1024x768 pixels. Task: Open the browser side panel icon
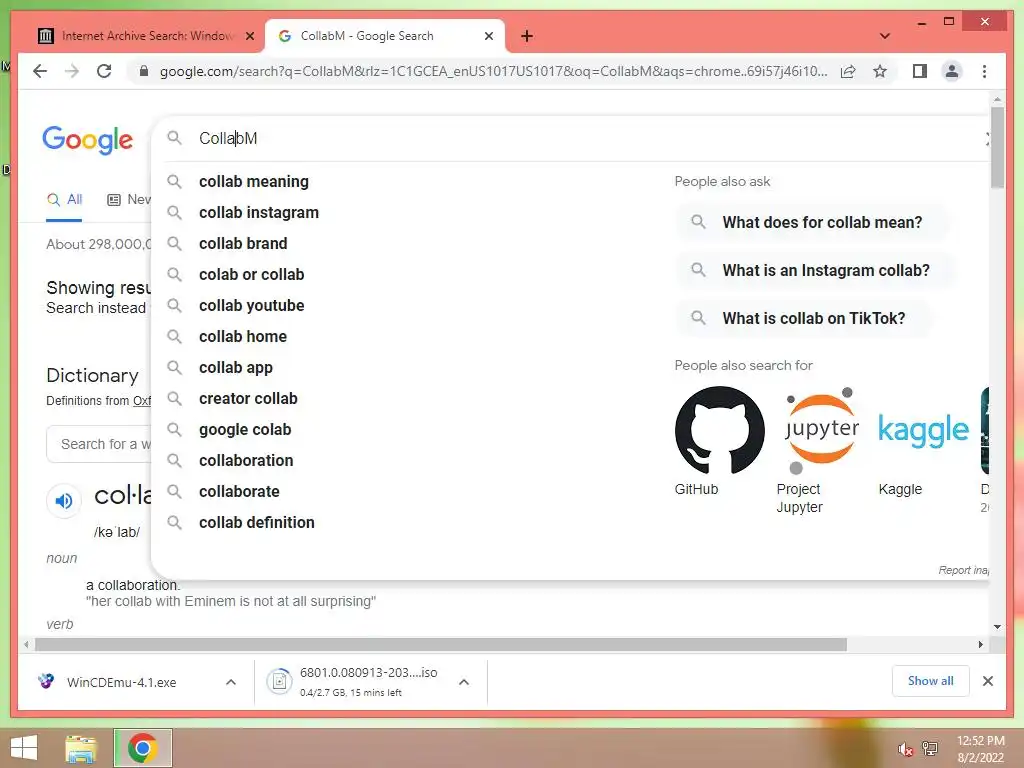(x=920, y=71)
